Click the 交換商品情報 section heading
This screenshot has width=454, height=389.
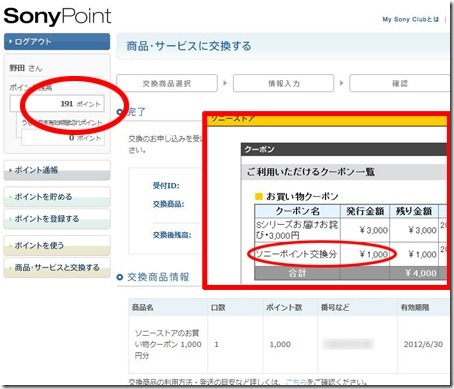click(158, 277)
